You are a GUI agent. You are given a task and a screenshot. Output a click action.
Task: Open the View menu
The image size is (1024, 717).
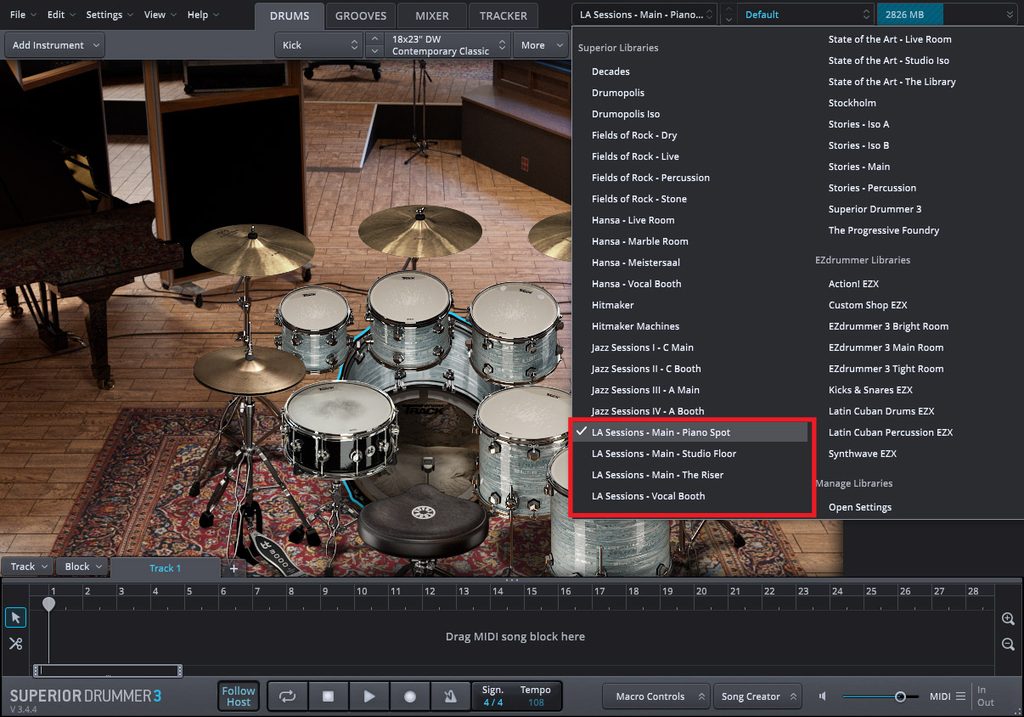tap(160, 14)
